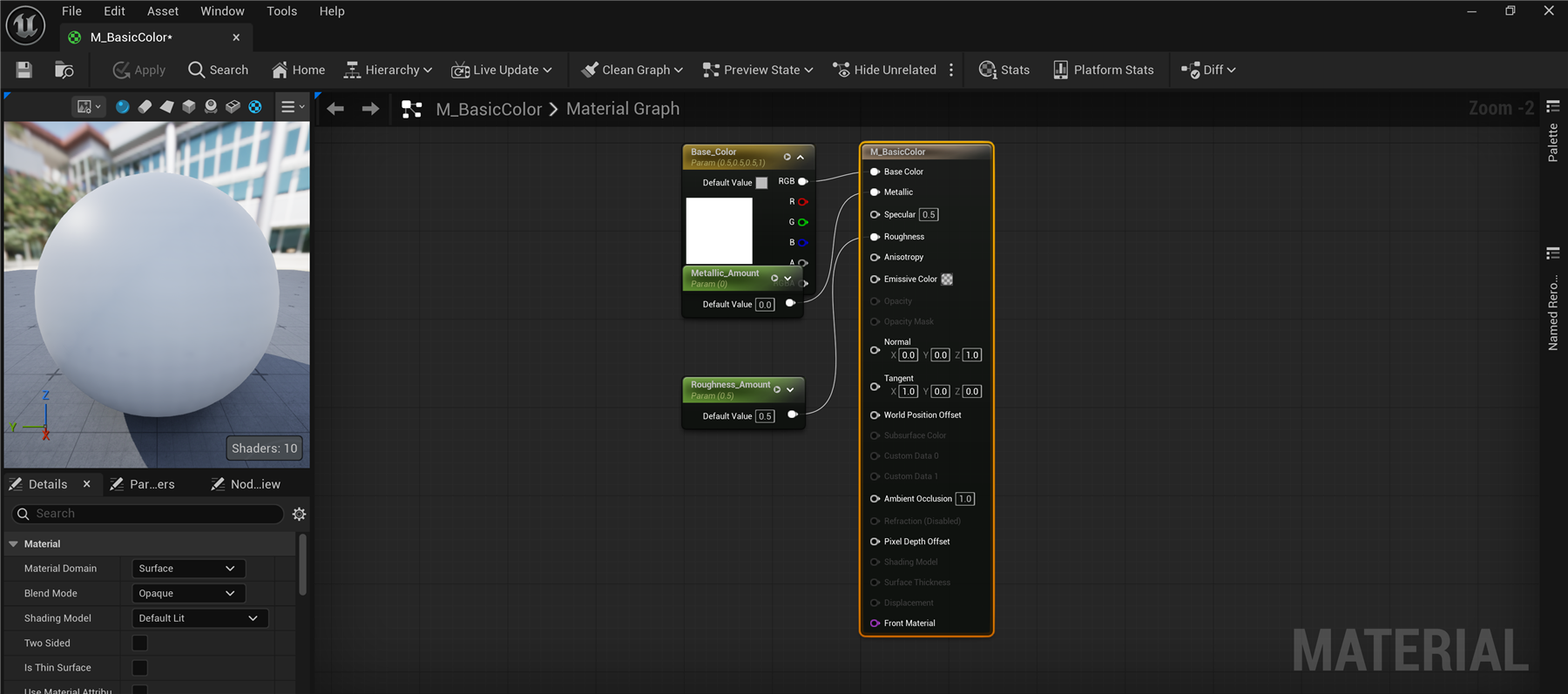Expand the Roughness_Amount node chevron
The height and width of the screenshot is (694, 1568).
pyautogui.click(x=790, y=390)
